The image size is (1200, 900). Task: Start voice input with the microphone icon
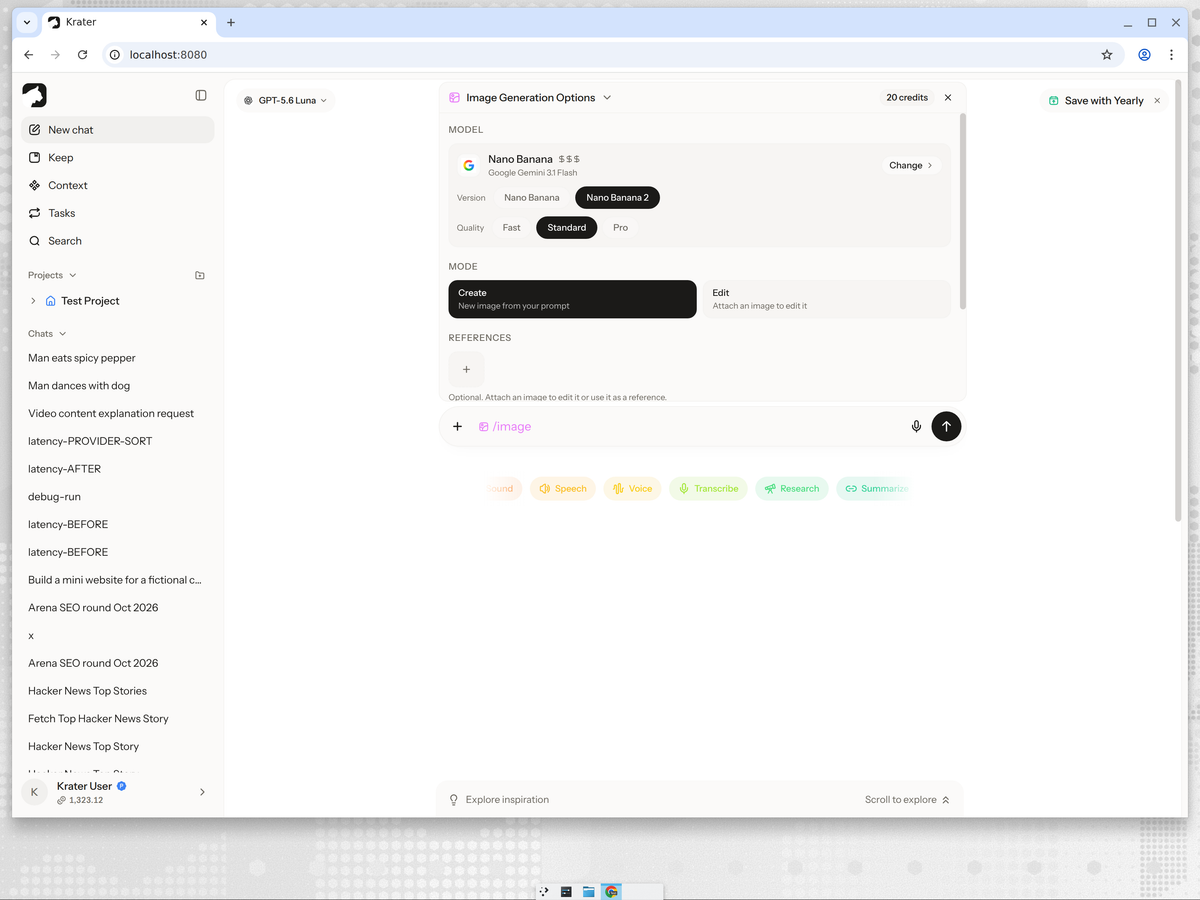916,426
